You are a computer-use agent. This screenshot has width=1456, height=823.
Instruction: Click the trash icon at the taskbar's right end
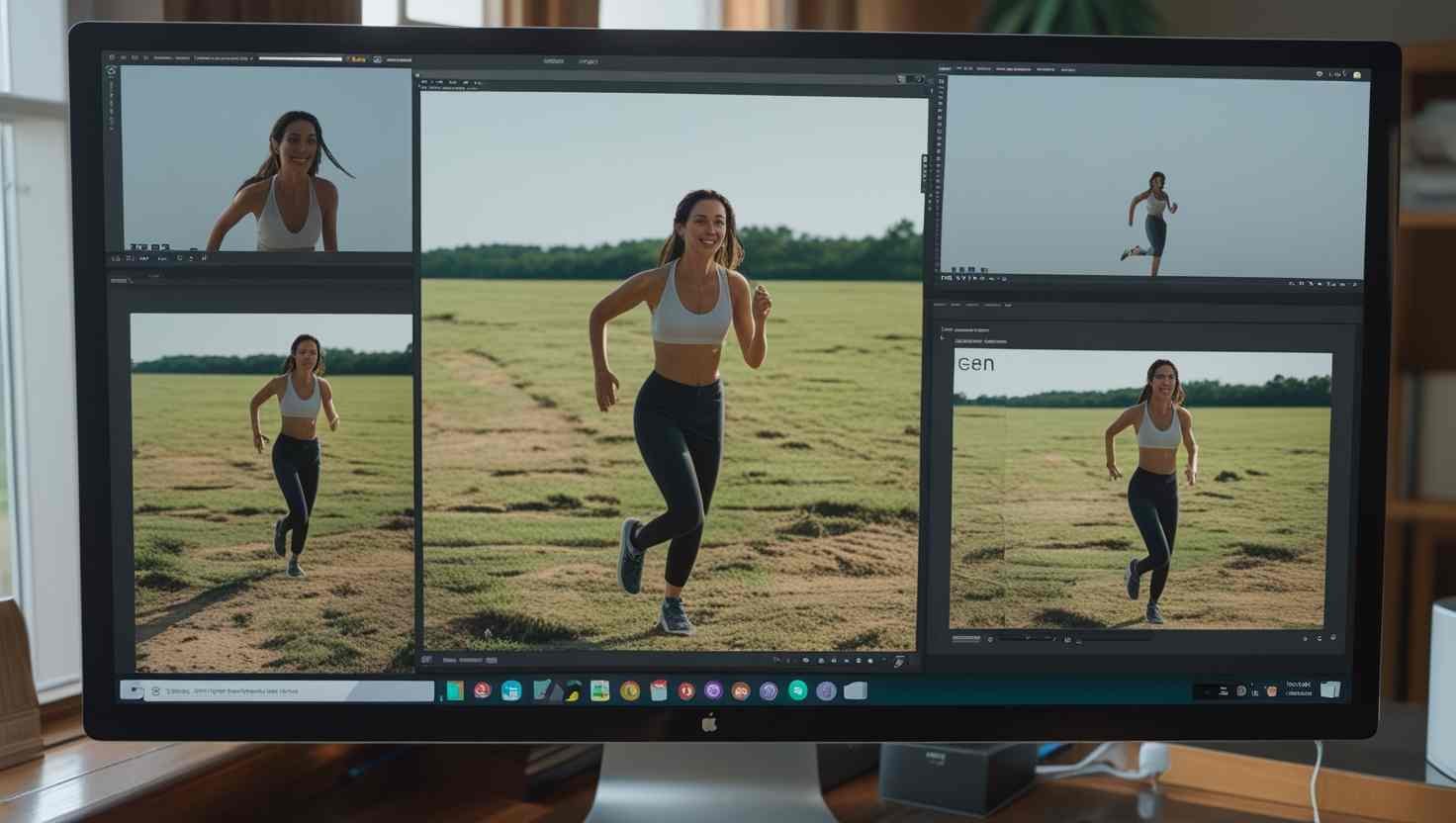(x=1329, y=689)
